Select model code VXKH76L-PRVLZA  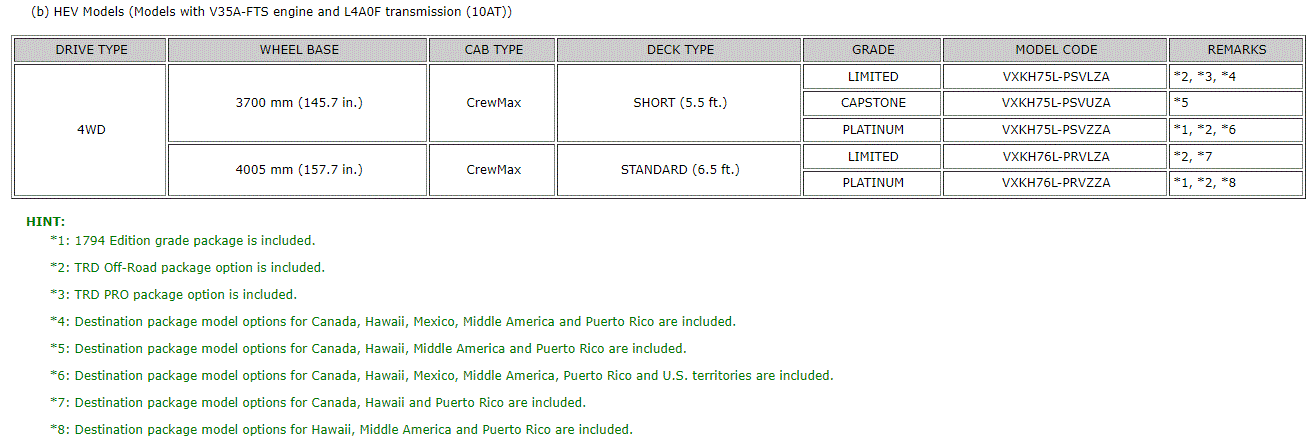1055,157
